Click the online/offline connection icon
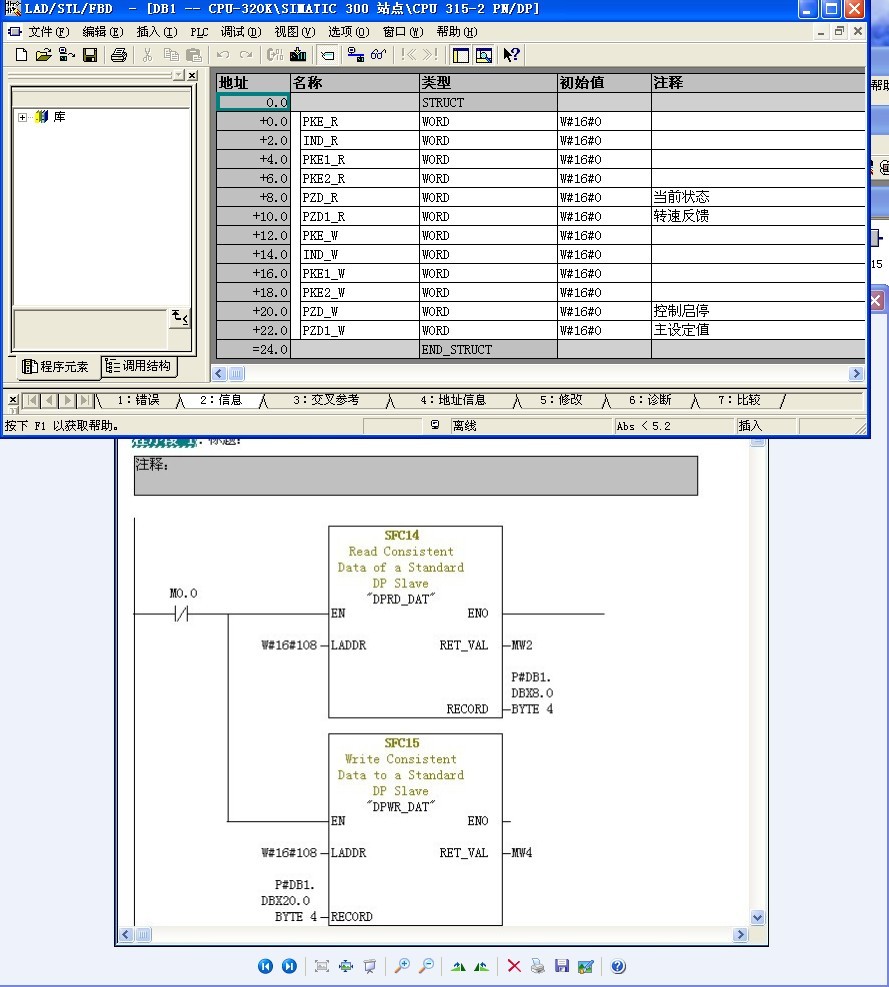This screenshot has height=987, width=889. coord(356,55)
